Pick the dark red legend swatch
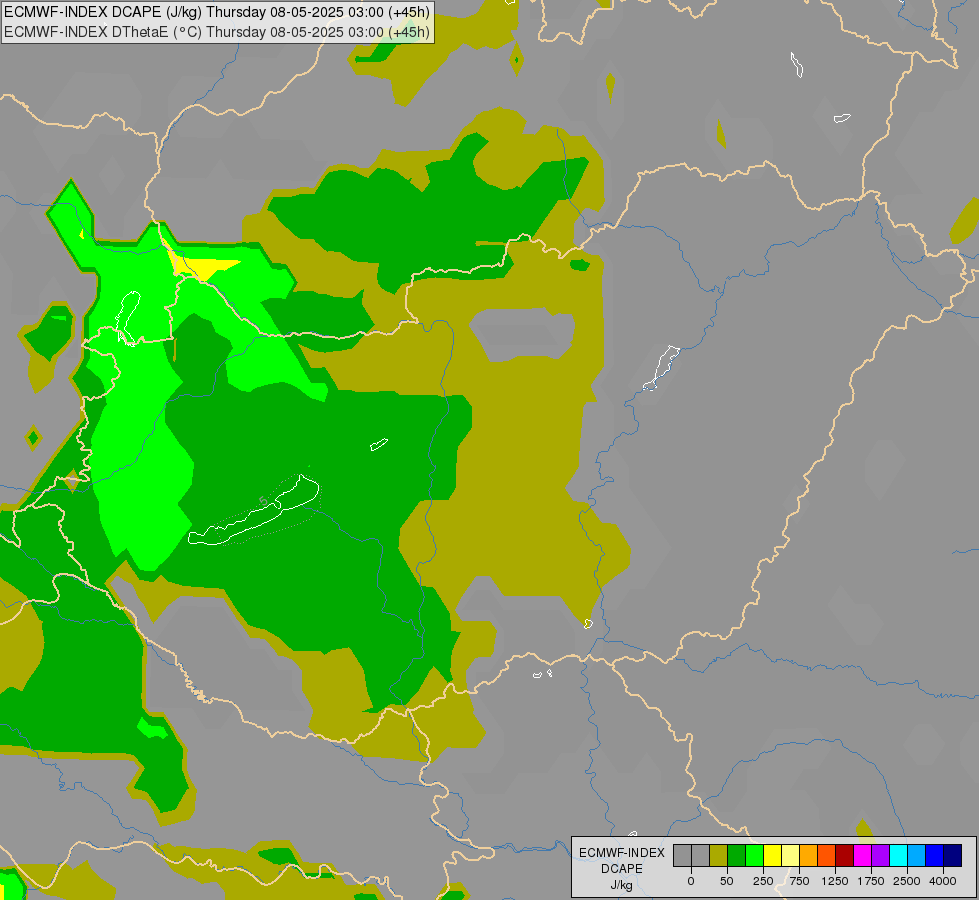Screen dimensions: 979x900 coord(844,855)
